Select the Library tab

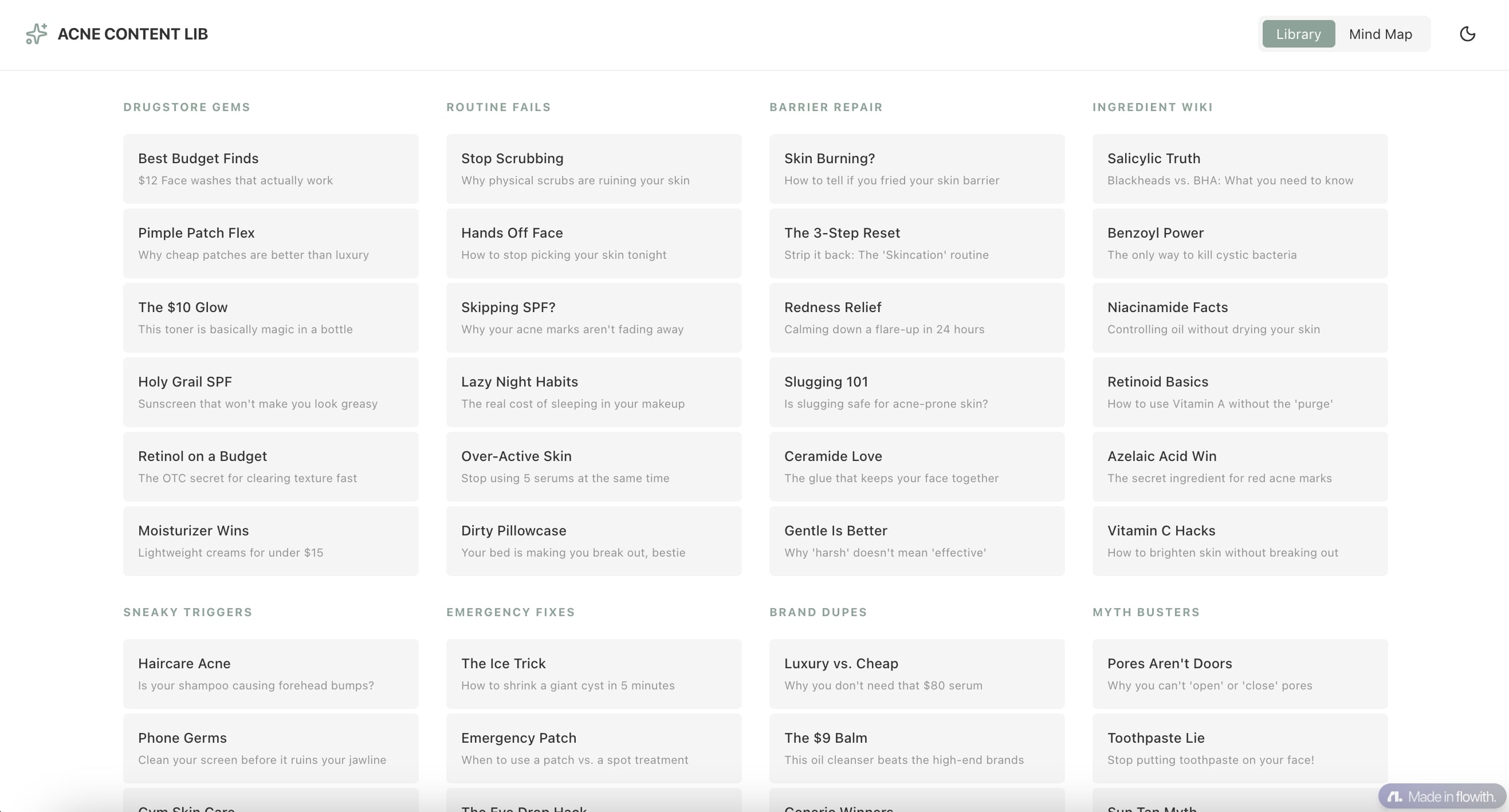(x=1298, y=34)
